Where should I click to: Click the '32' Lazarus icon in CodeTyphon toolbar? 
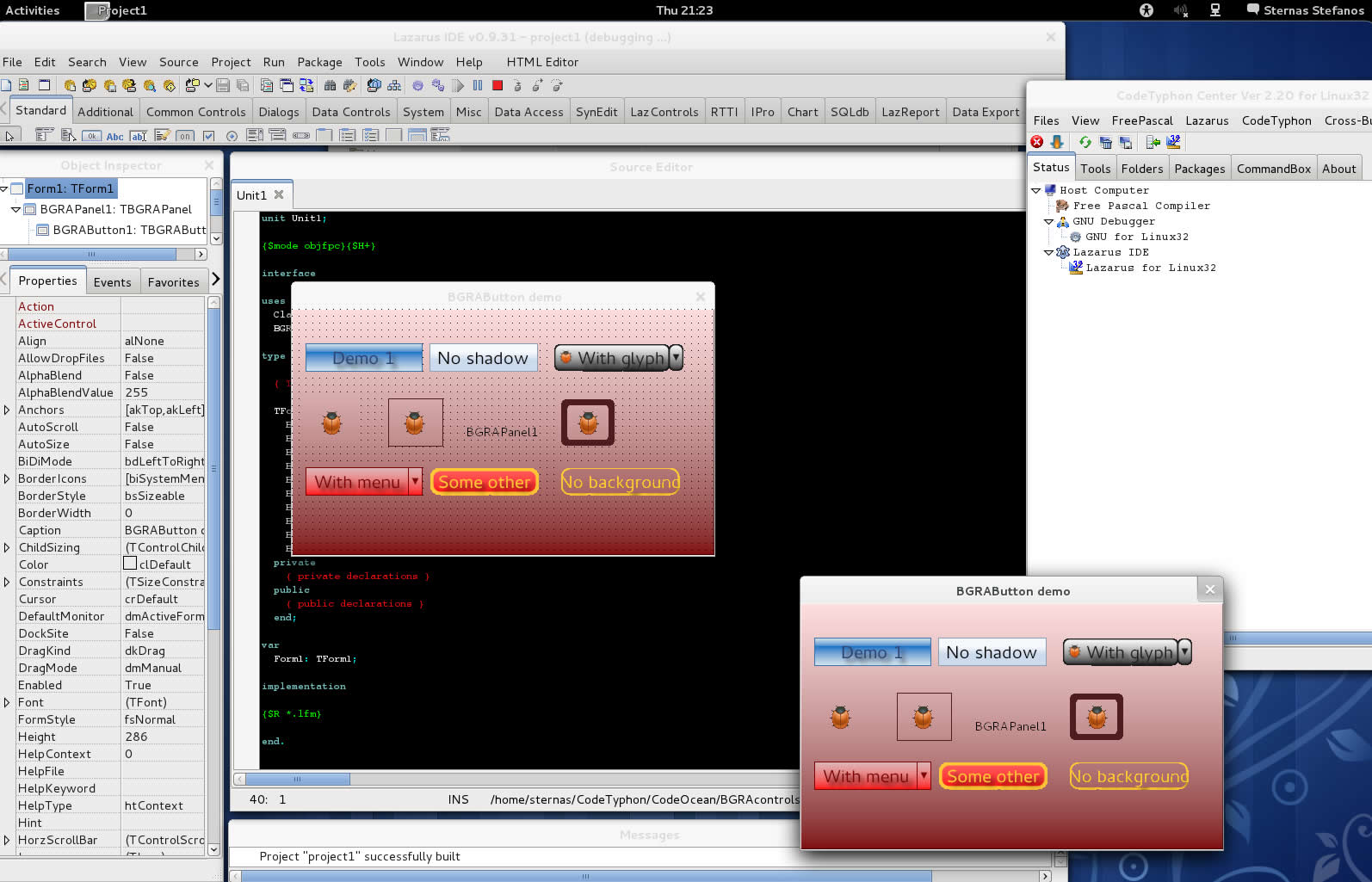click(x=1173, y=142)
